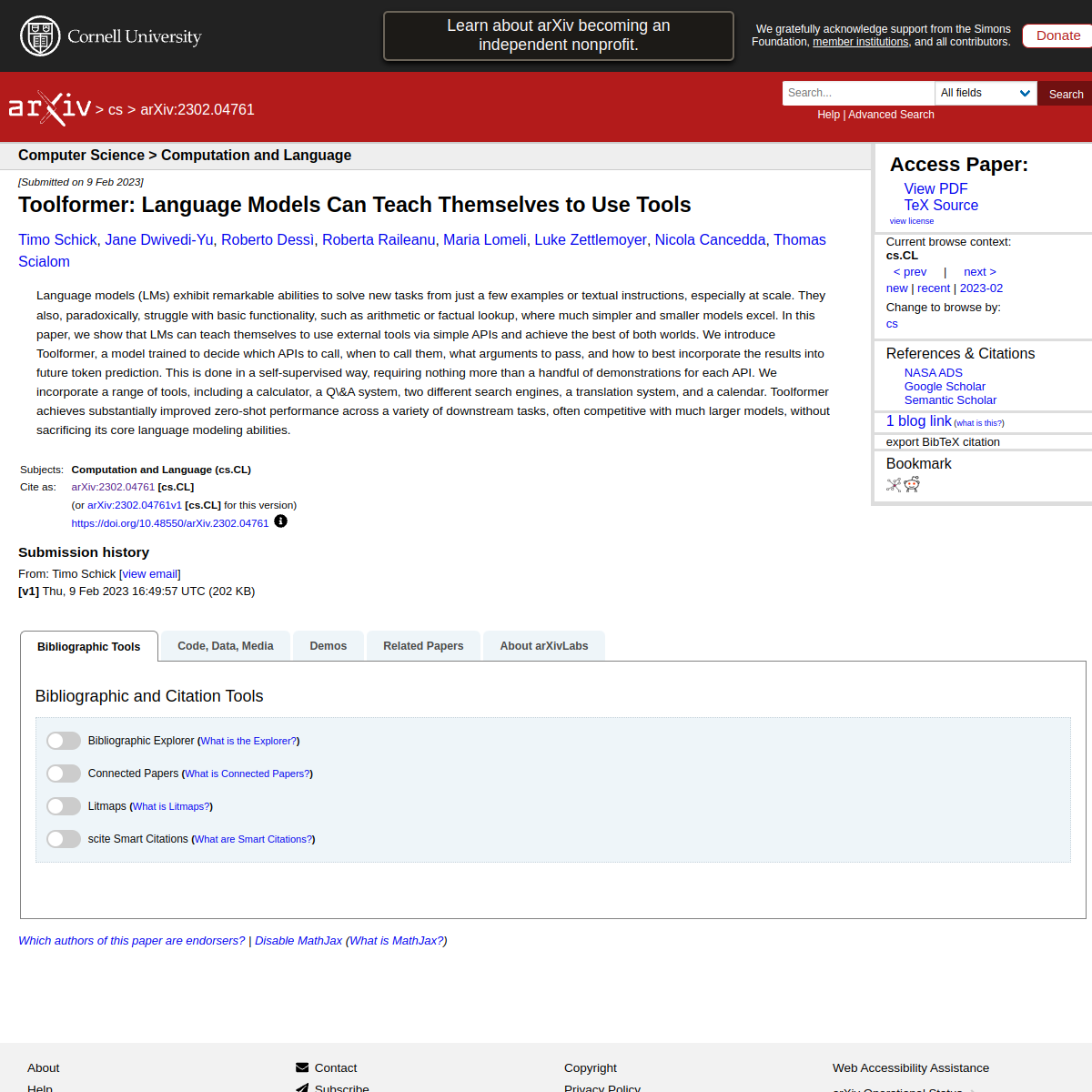Click the independent nonprofit banner
This screenshot has height=1092, width=1092.
coord(559,35)
